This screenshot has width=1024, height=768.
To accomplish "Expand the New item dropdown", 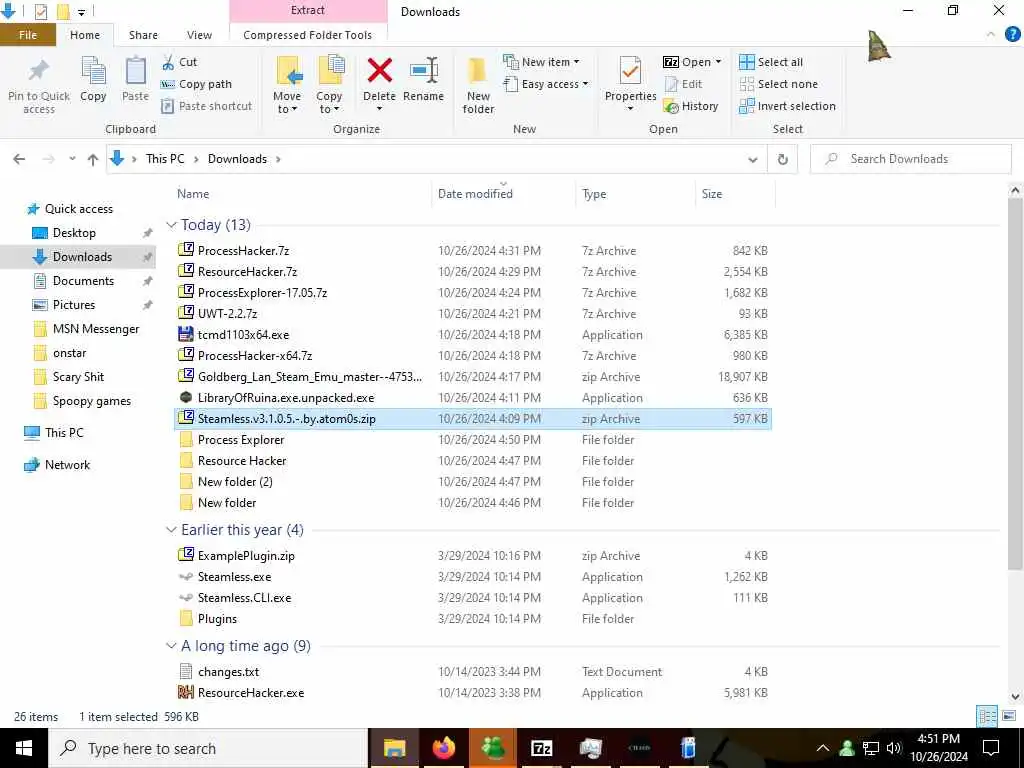I will point(541,62).
